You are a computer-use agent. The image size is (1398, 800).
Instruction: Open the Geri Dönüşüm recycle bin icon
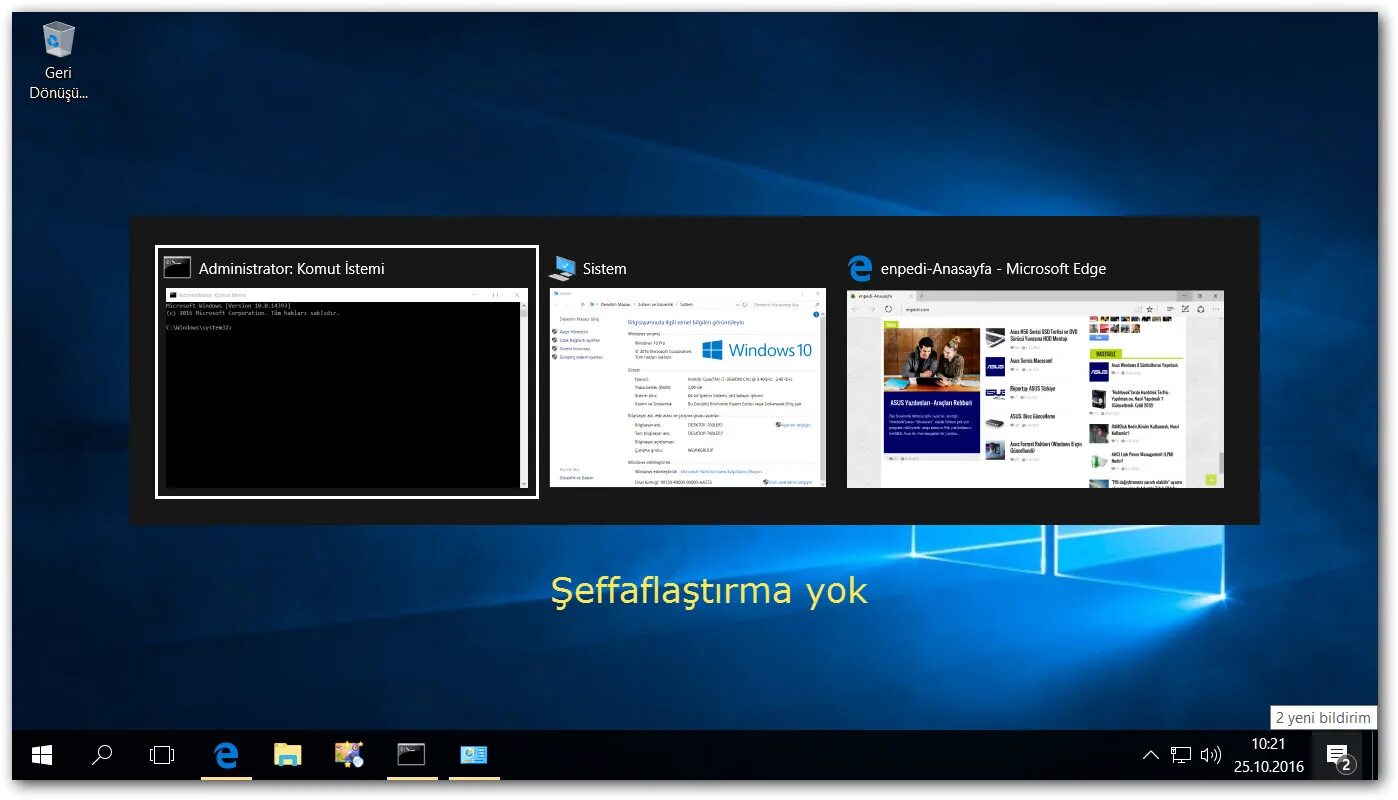coord(59,60)
